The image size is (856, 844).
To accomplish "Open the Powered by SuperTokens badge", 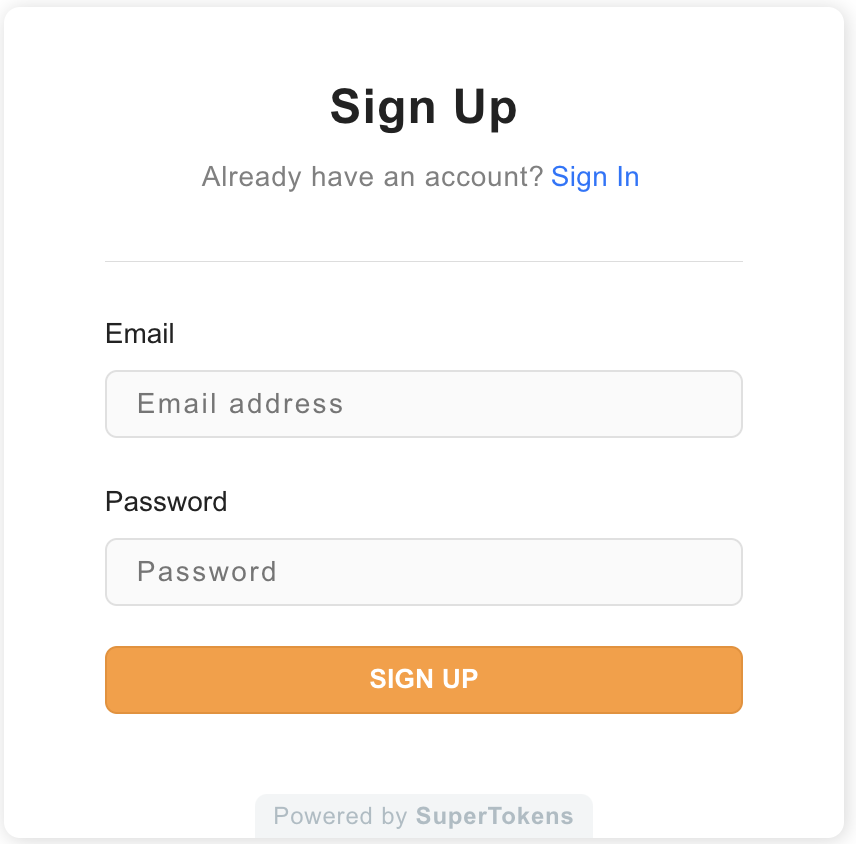I will 423,816.
